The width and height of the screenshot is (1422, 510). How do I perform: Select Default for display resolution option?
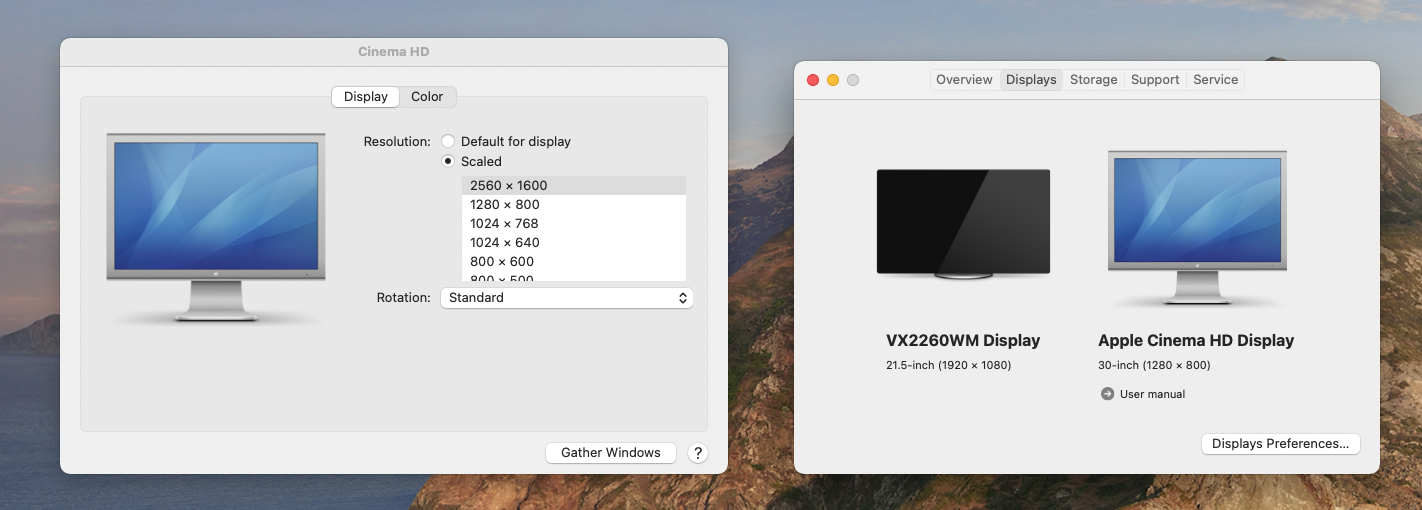click(448, 142)
